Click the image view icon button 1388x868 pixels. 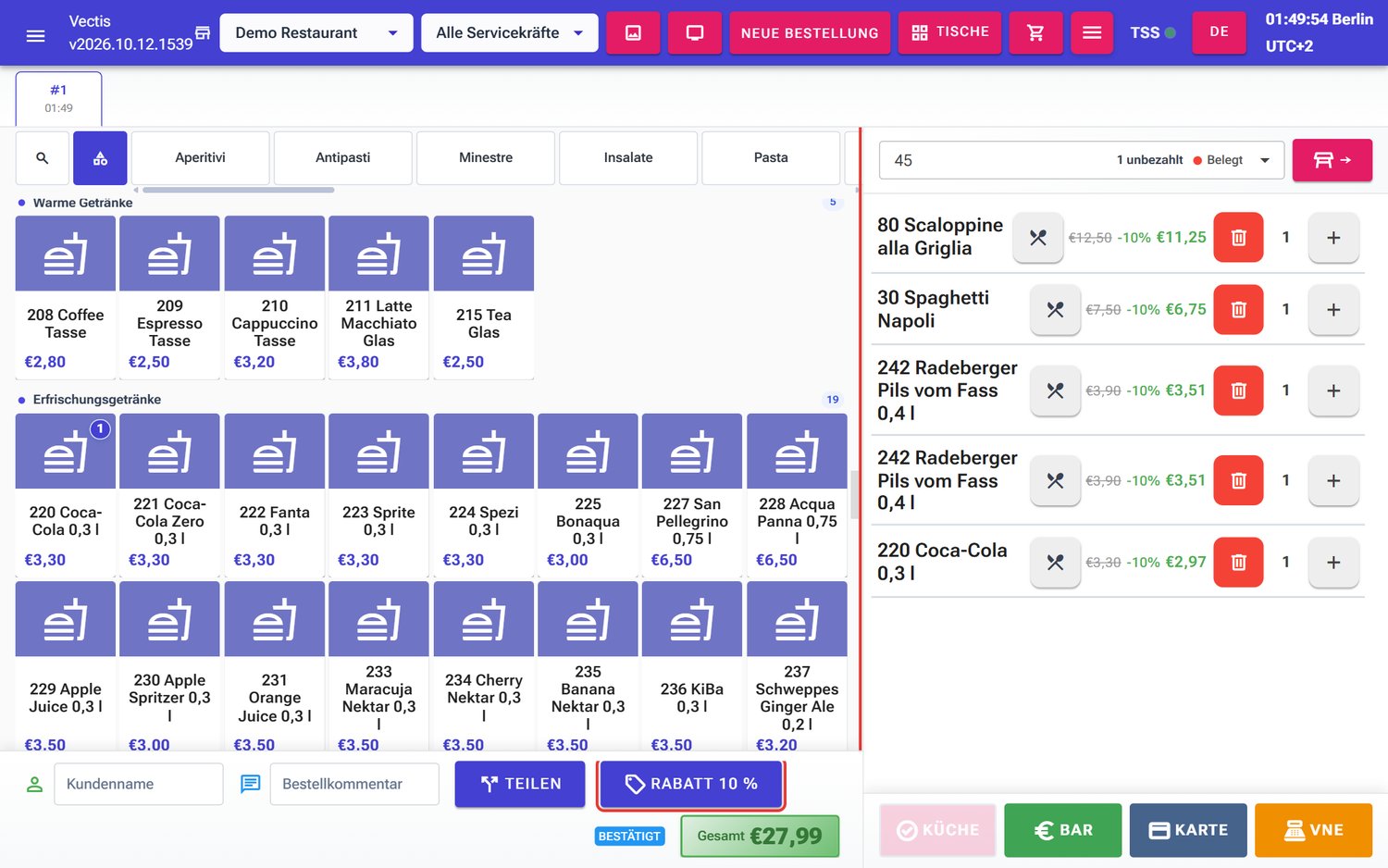click(633, 32)
